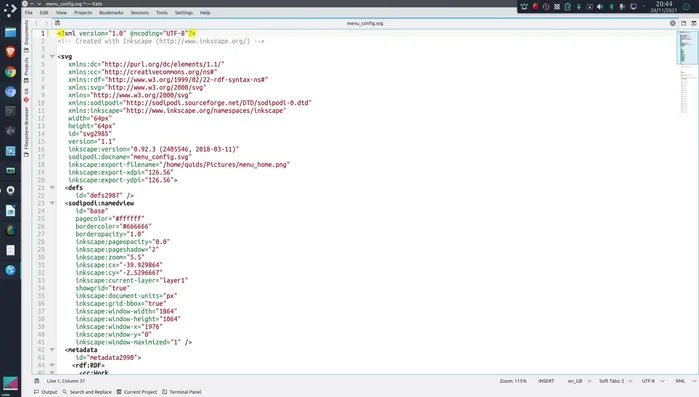Viewport: 699px width, 397px height.
Task: Click the Line 1, Column 37 indicator
Action: click(x=66, y=381)
